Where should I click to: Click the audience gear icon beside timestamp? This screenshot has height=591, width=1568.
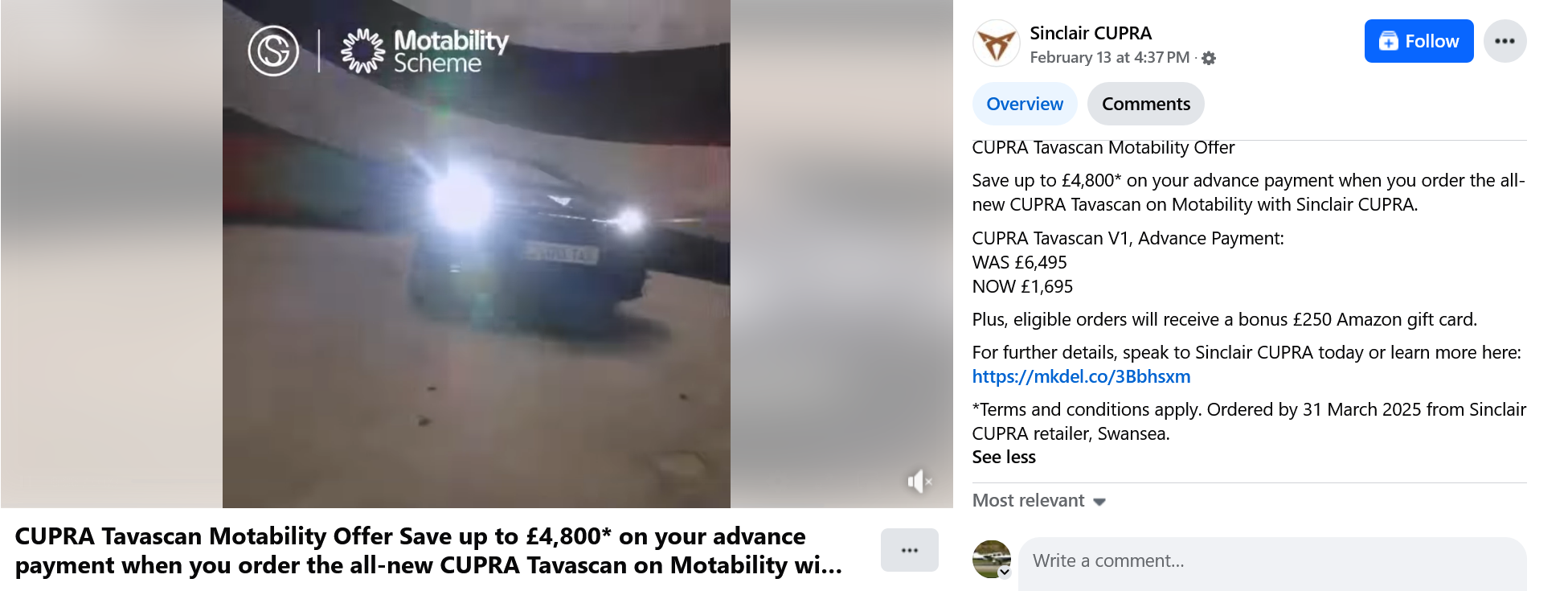1209,58
